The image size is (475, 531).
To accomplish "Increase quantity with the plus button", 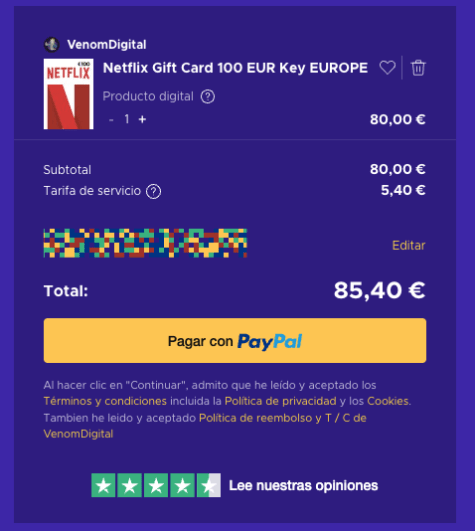I will coord(143,119).
